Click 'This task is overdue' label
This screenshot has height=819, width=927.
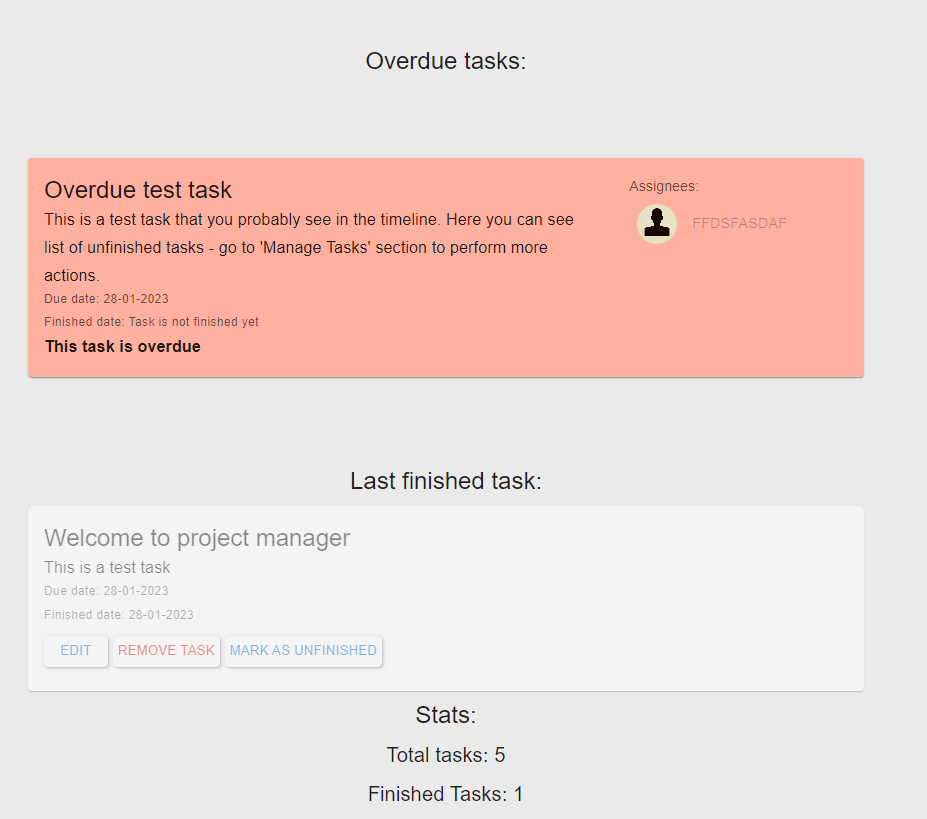point(123,347)
